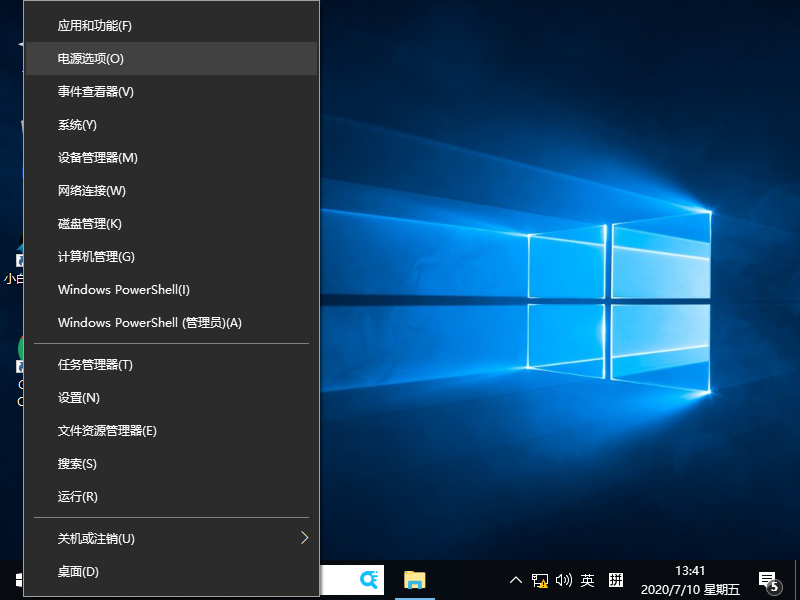Click the network status icon in the tray
Image resolution: width=800 pixels, height=600 pixels.
tap(540, 579)
